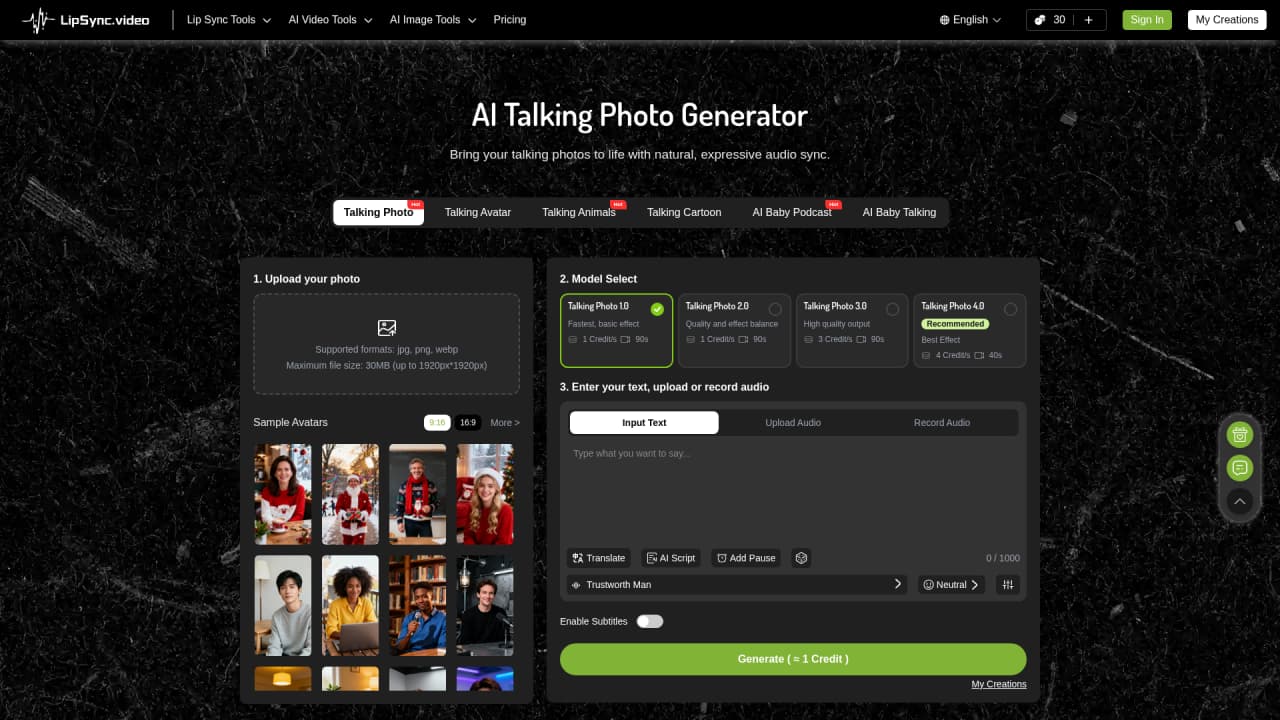Select the Talking Photo 2.0 model
Image resolution: width=1280 pixels, height=720 pixels.
[x=734, y=330]
